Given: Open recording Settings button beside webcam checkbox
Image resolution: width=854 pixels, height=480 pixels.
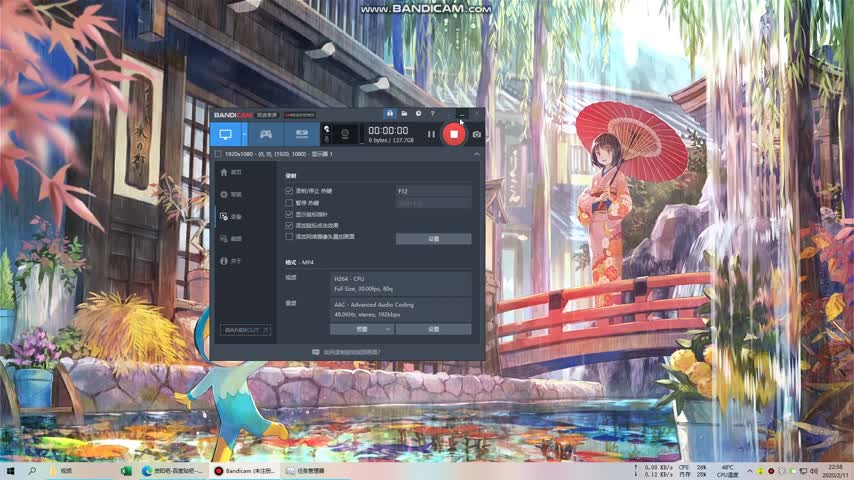Looking at the screenshot, I should pyautogui.click(x=434, y=239).
